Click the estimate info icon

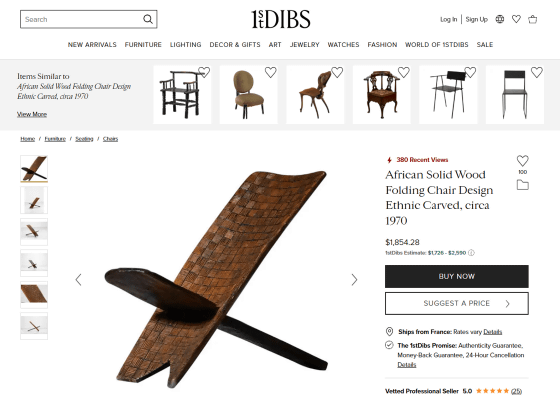pos(471,253)
